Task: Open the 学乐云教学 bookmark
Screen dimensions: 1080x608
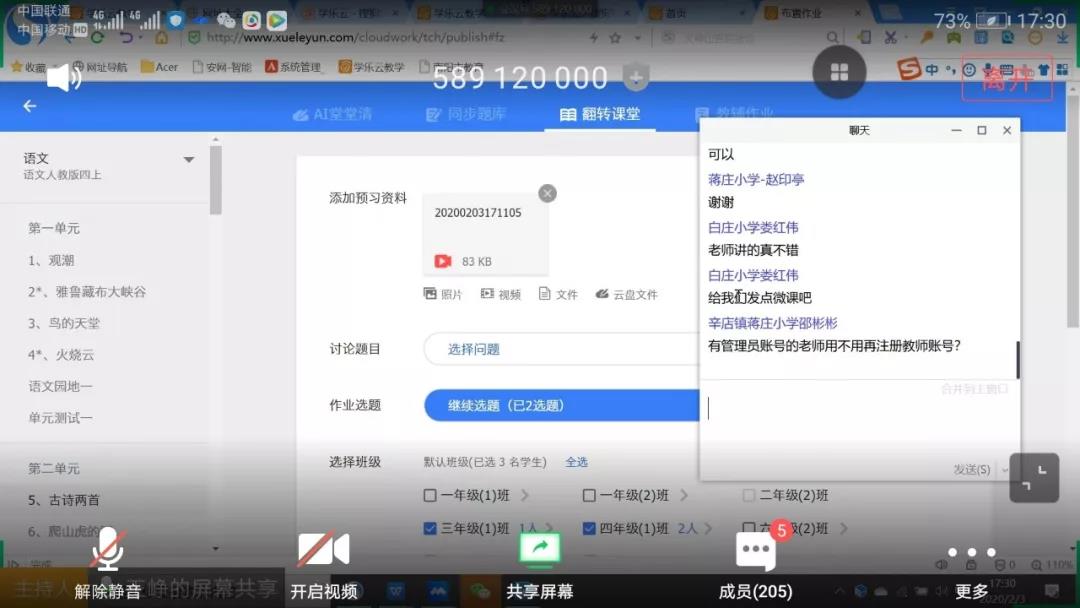Action: [371, 67]
